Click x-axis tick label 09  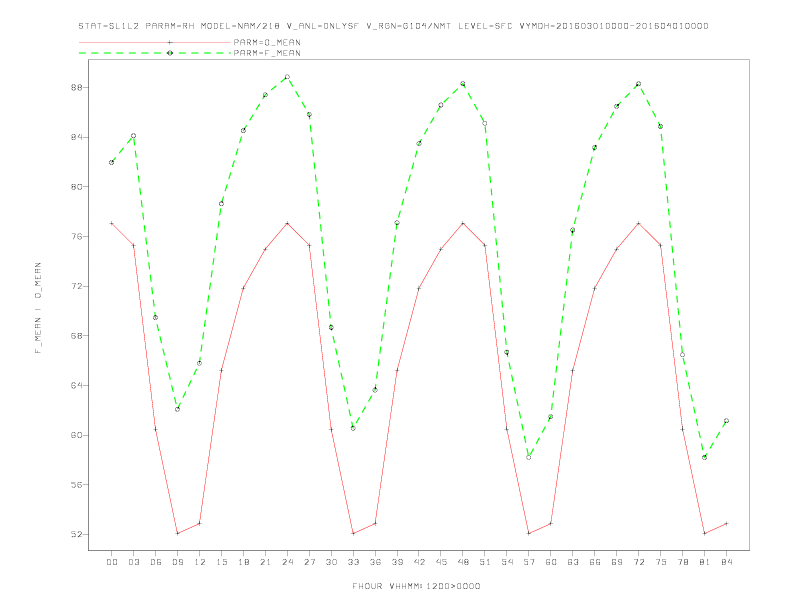177,562
